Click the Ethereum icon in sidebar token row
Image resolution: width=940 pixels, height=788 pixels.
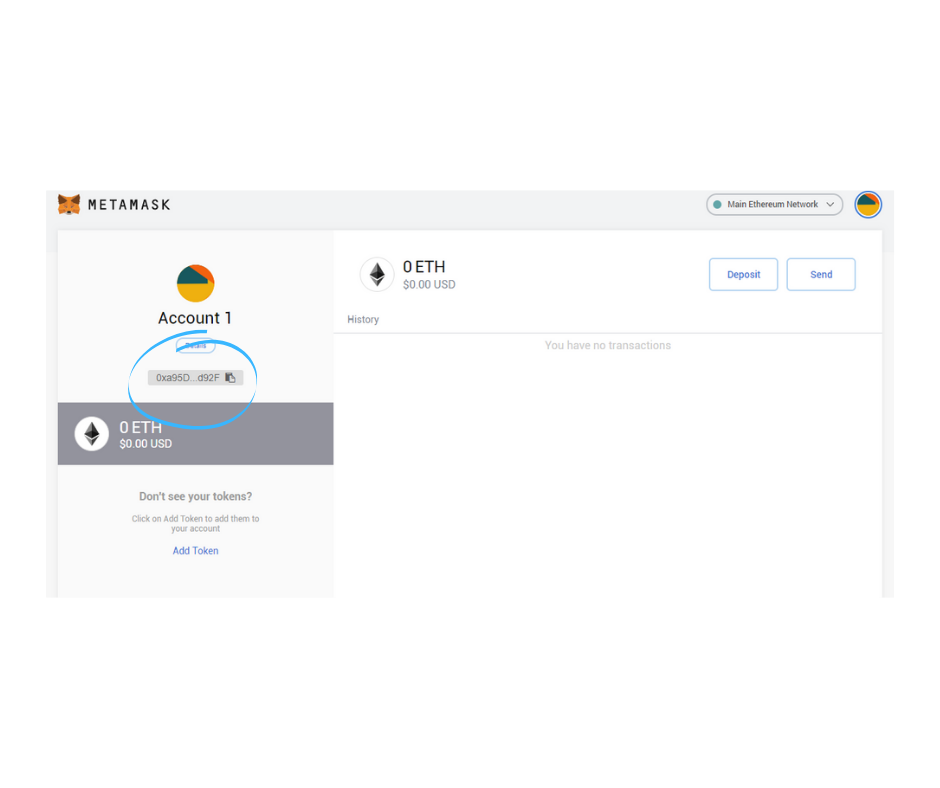click(x=92, y=434)
